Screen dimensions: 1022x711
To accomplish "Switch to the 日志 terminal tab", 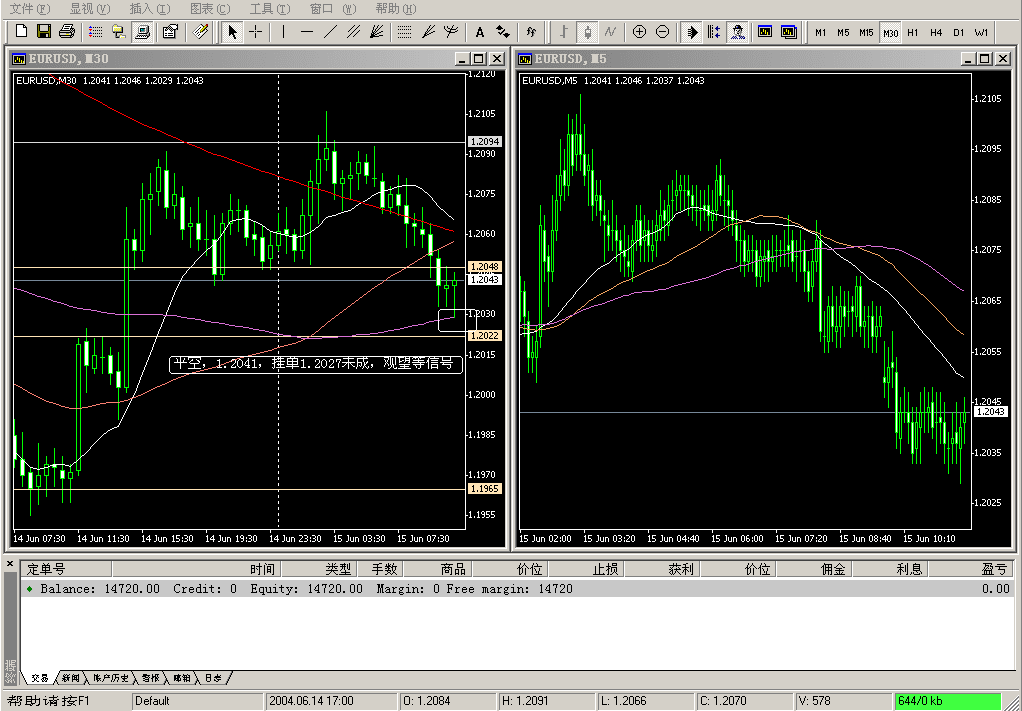I will [213, 678].
